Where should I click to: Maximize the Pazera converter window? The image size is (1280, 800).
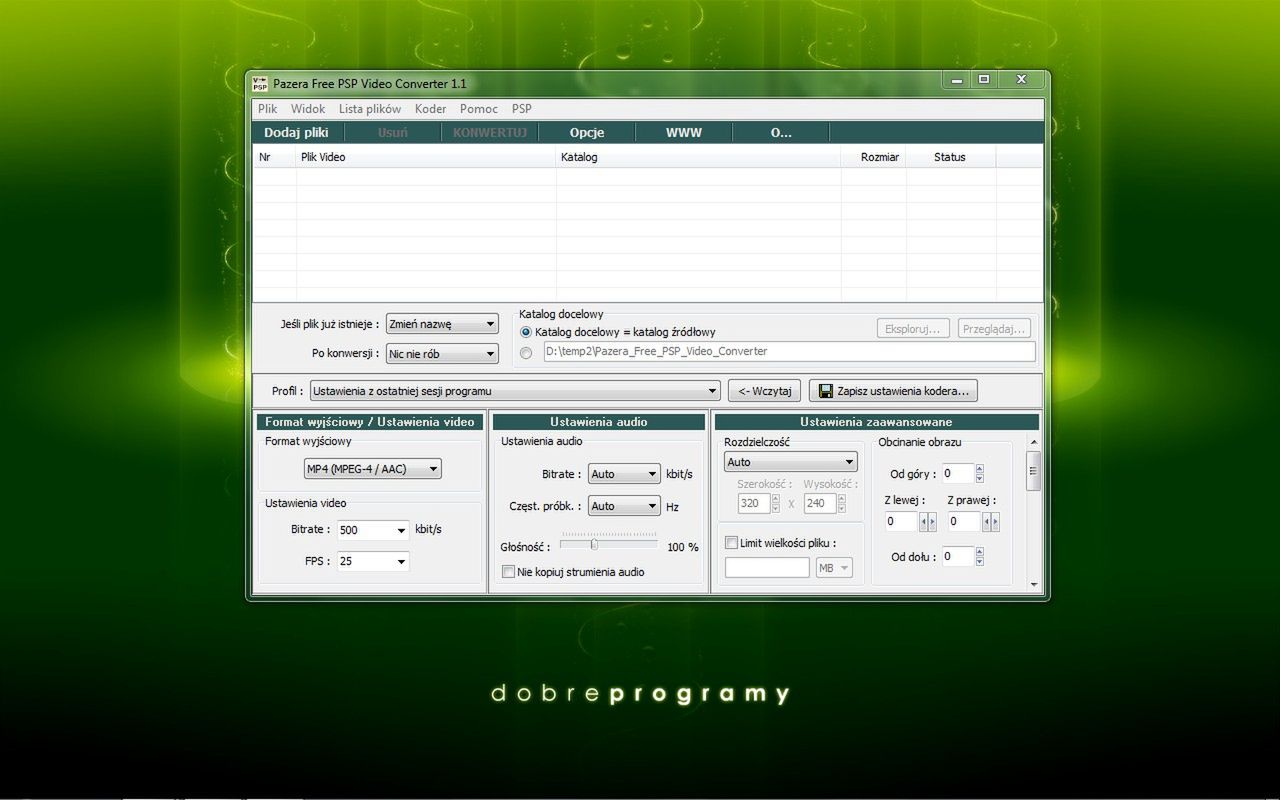[984, 80]
